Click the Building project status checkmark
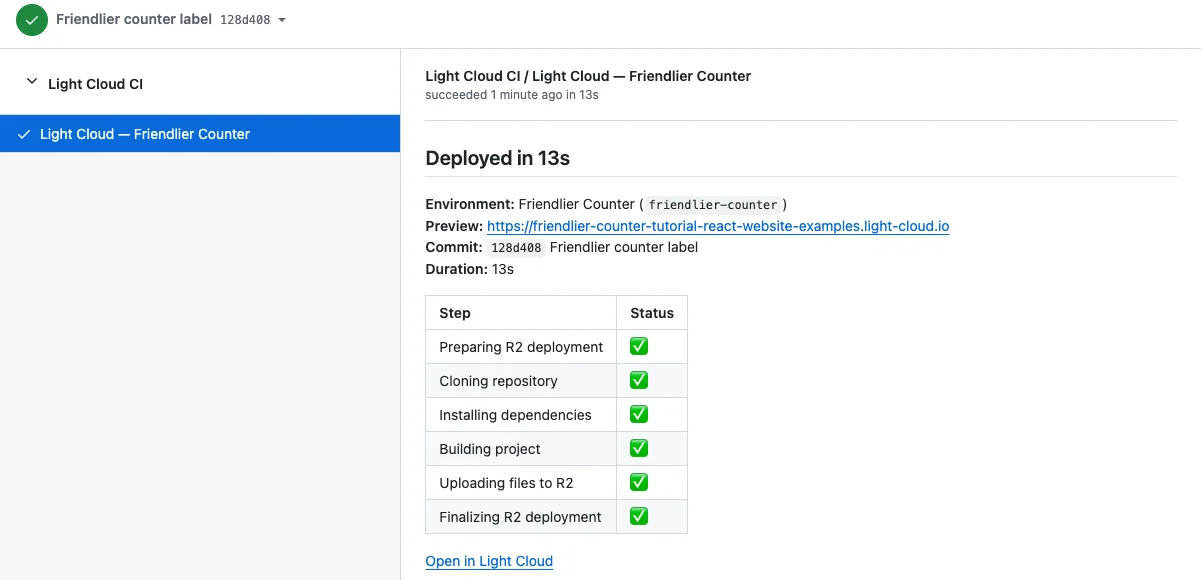Screen dimensions: 1202x580 [639, 448]
